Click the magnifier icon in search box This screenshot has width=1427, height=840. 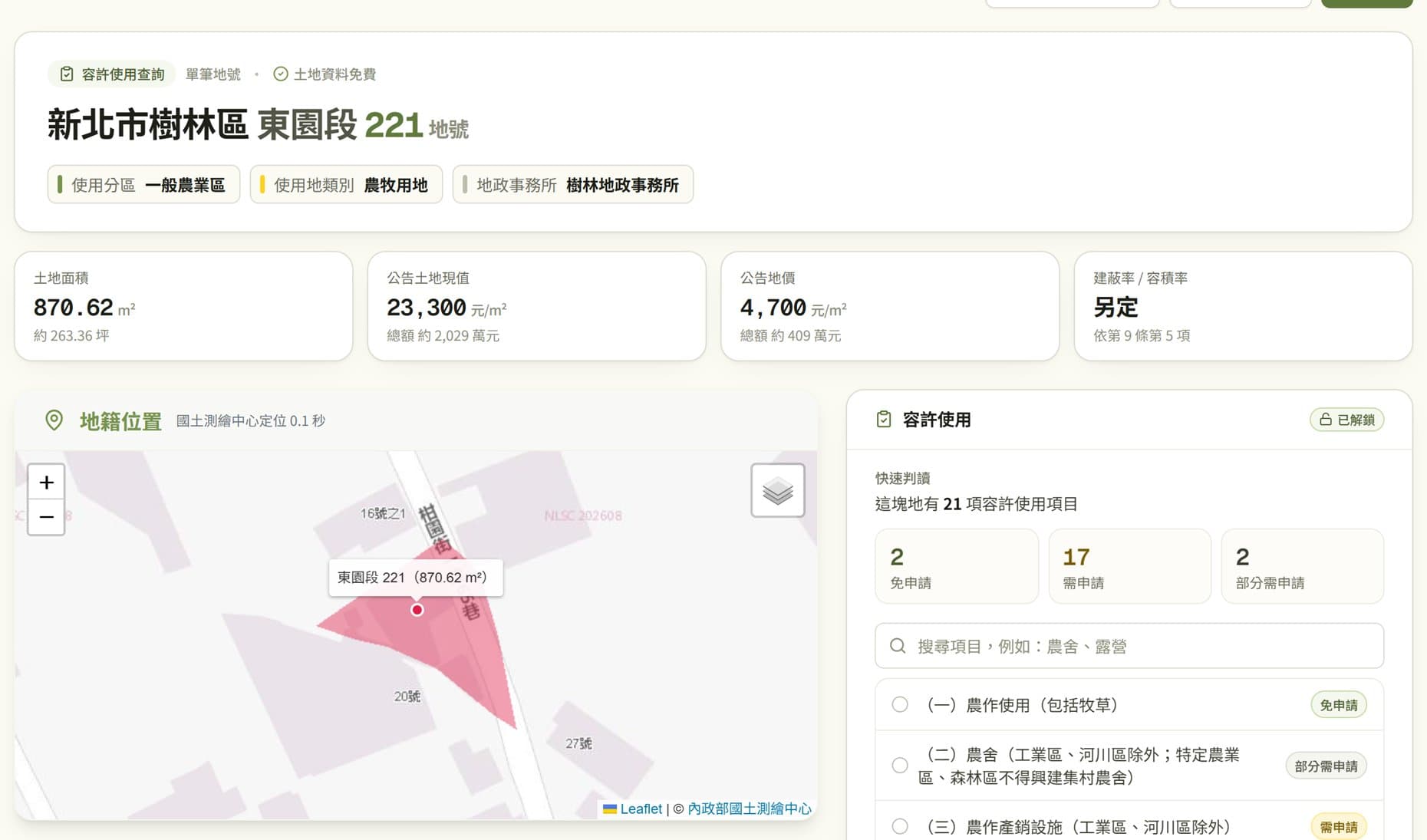pyautogui.click(x=898, y=646)
